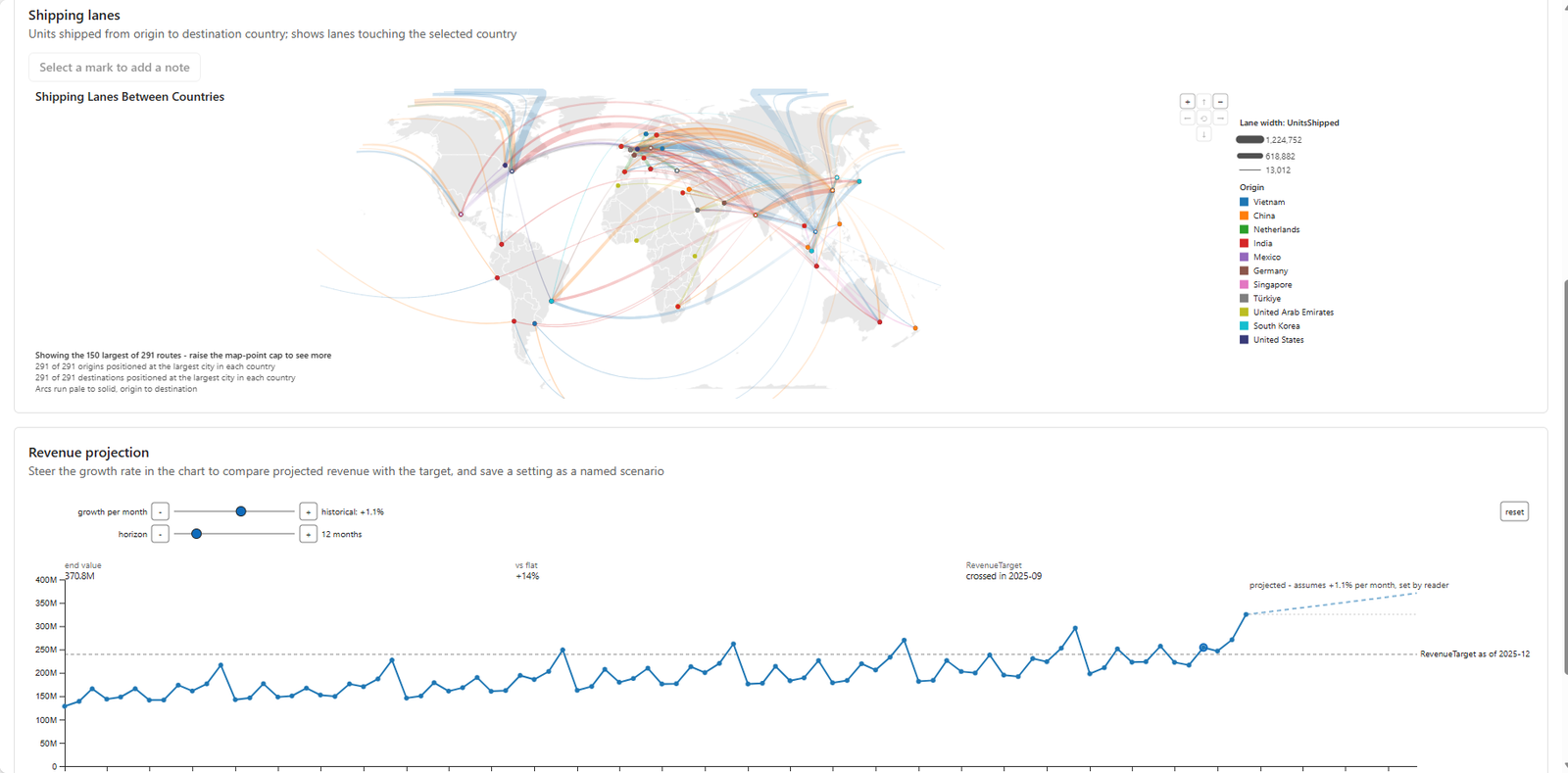Reset the shipping map view rotation
This screenshot has height=773, width=1568.
tap(1203, 118)
